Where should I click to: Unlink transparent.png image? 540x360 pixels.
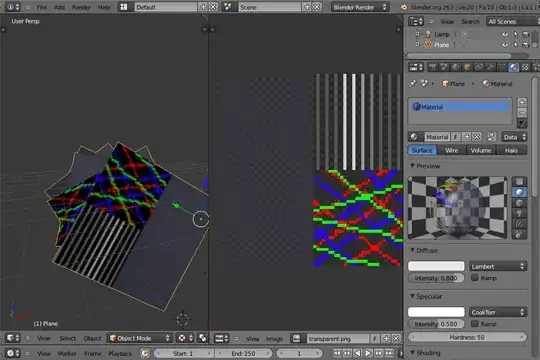point(396,339)
